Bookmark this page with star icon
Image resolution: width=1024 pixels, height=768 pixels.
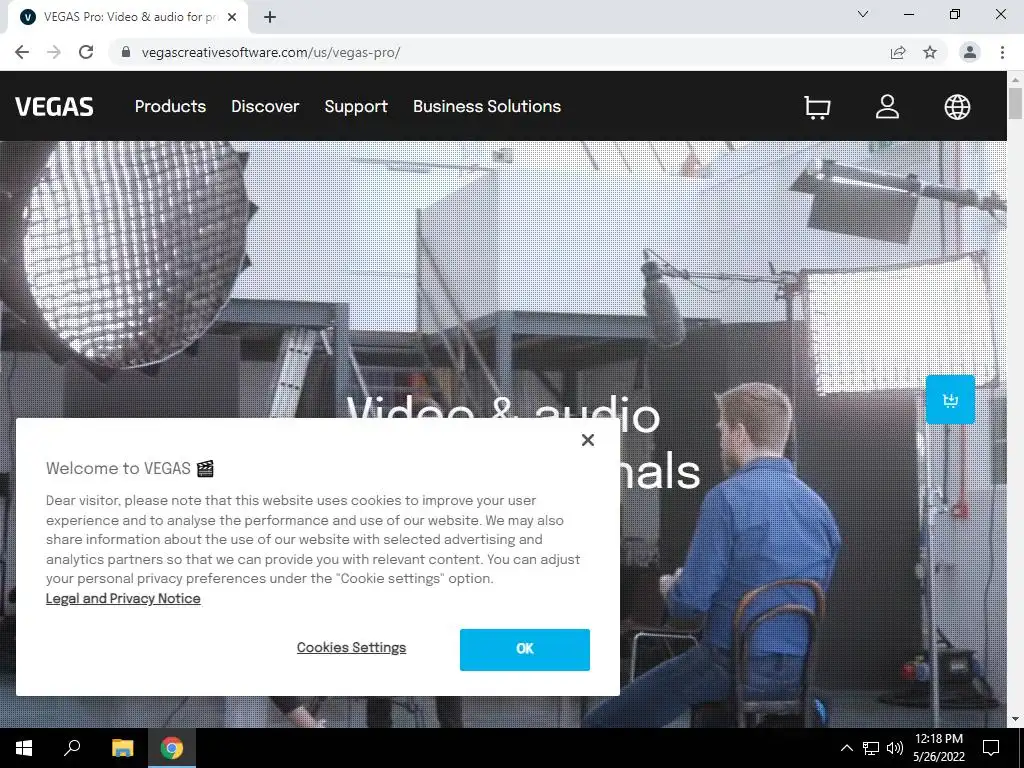[930, 52]
